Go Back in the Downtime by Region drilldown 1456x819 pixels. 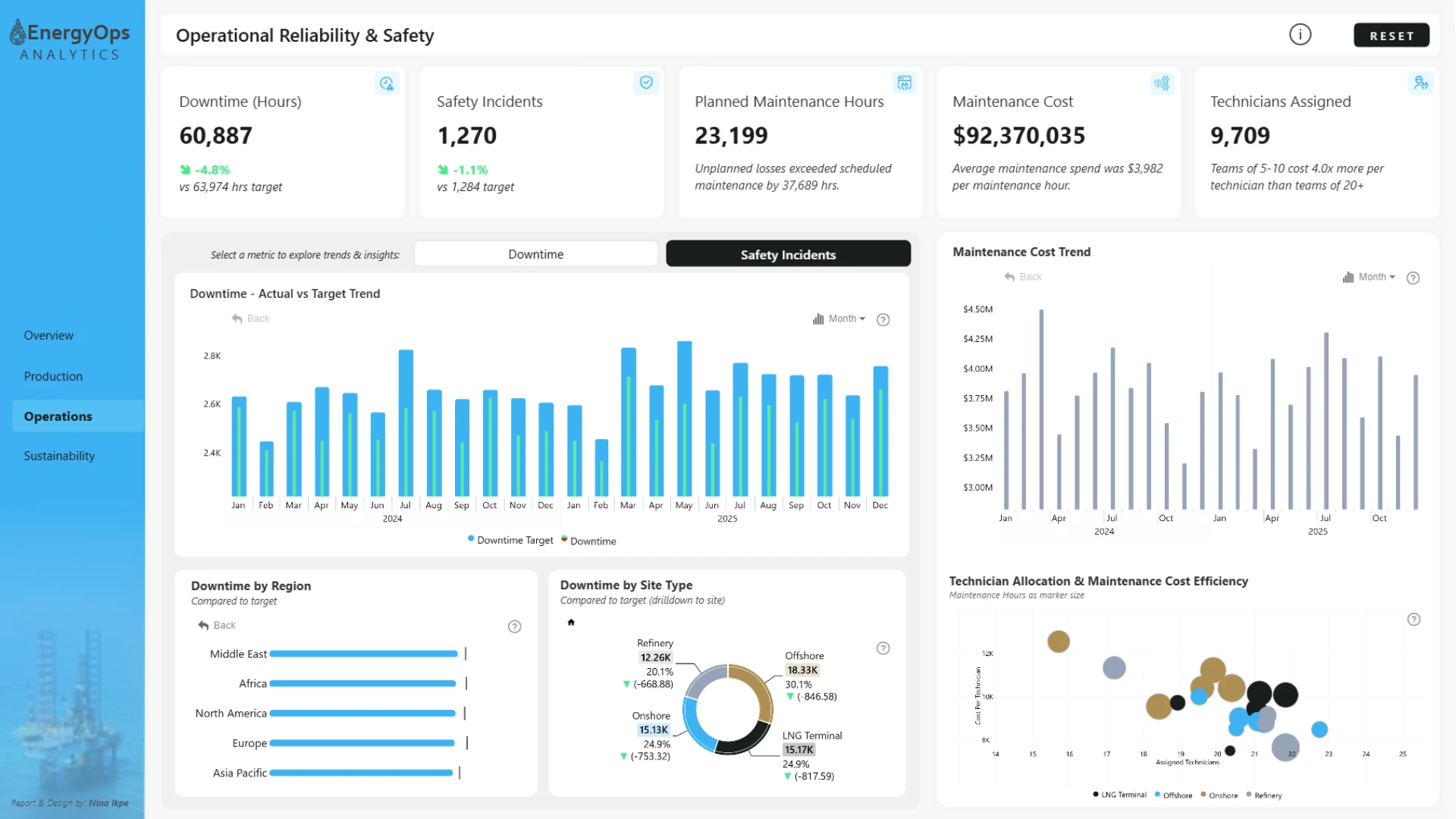pyautogui.click(x=217, y=626)
